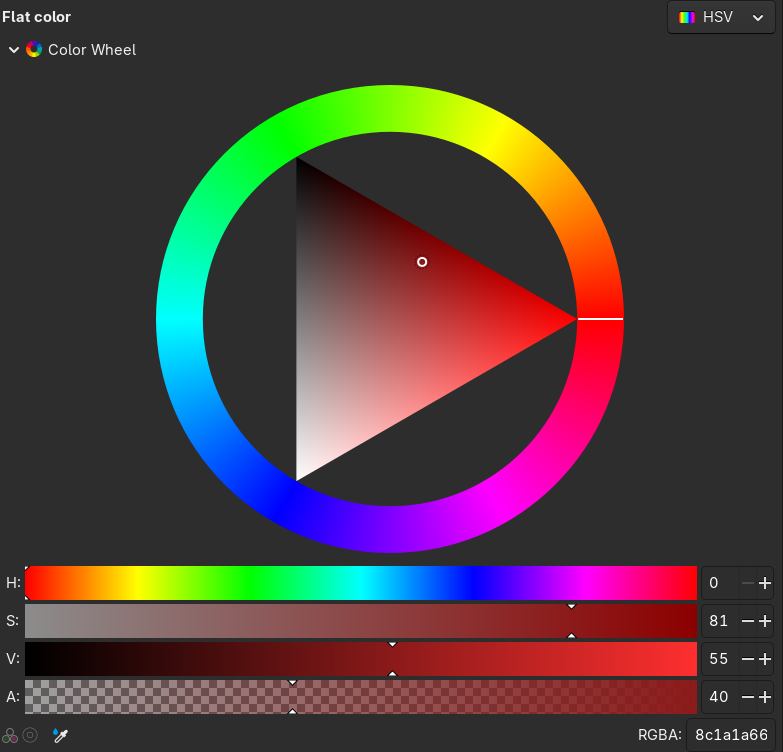Click the white corner of the color triangle
Viewport: 783px width, 752px height.
click(301, 472)
